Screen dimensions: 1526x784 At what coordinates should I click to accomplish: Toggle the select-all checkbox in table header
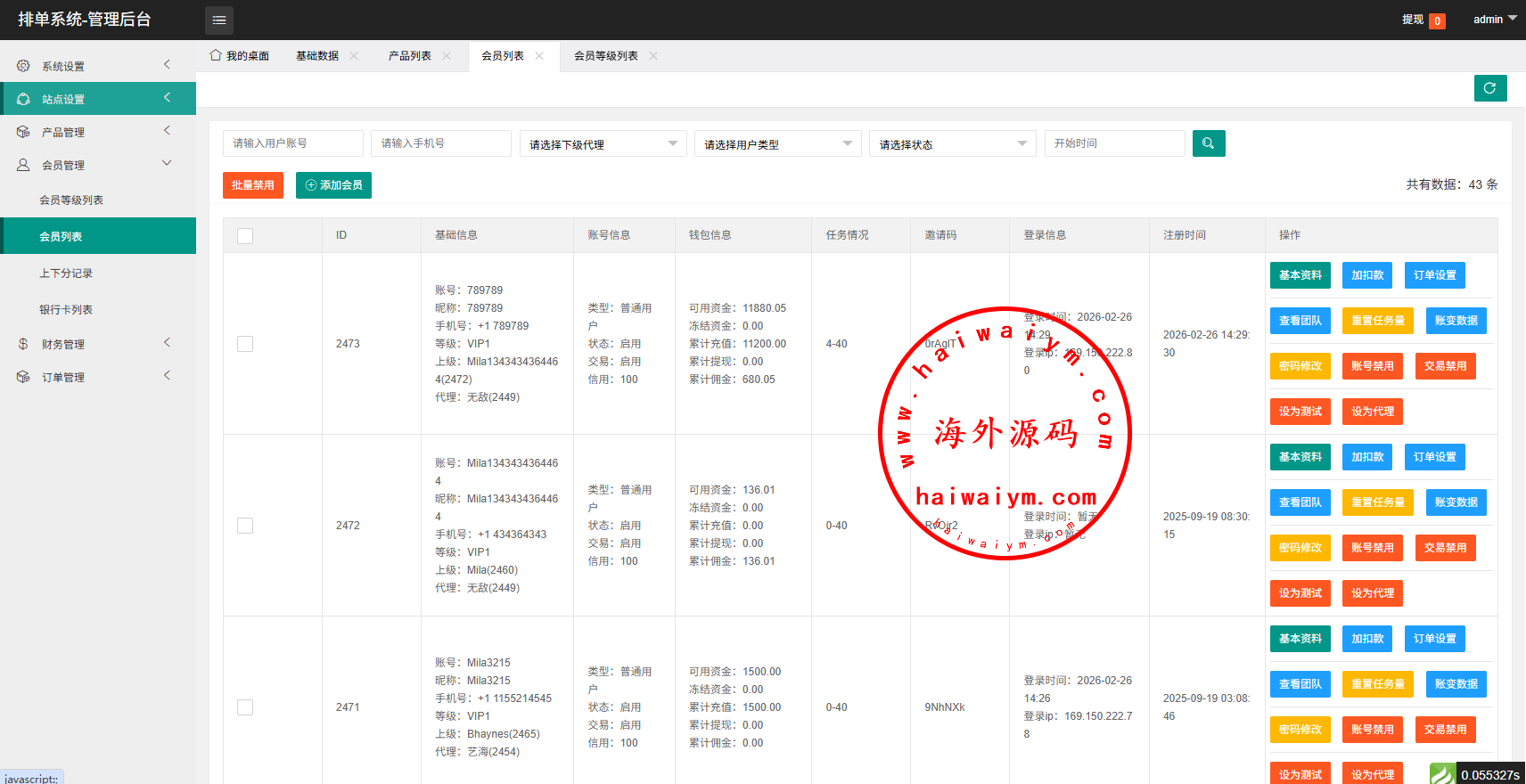pyautogui.click(x=245, y=236)
